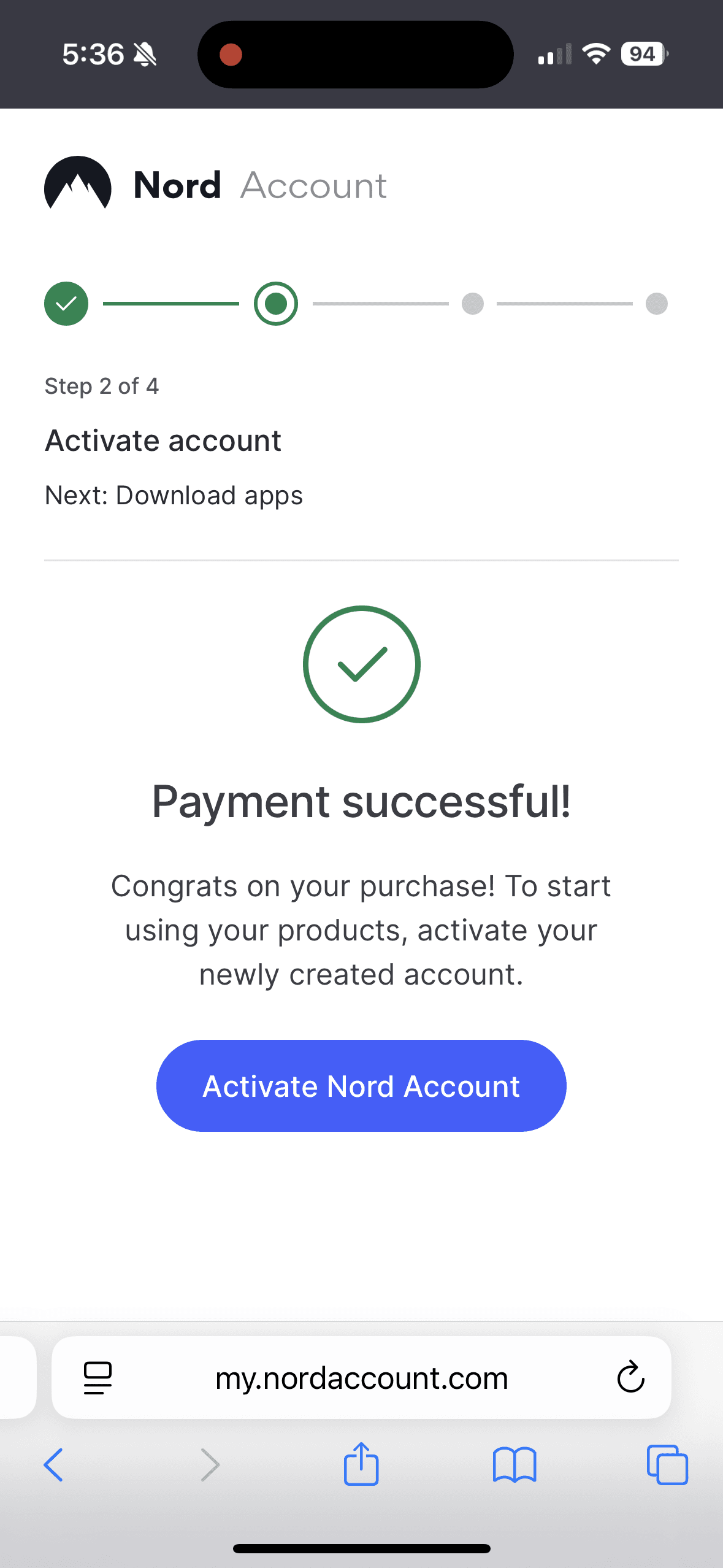Tap Safari's forward arrow
This screenshot has width=723, height=1568.
[210, 1465]
